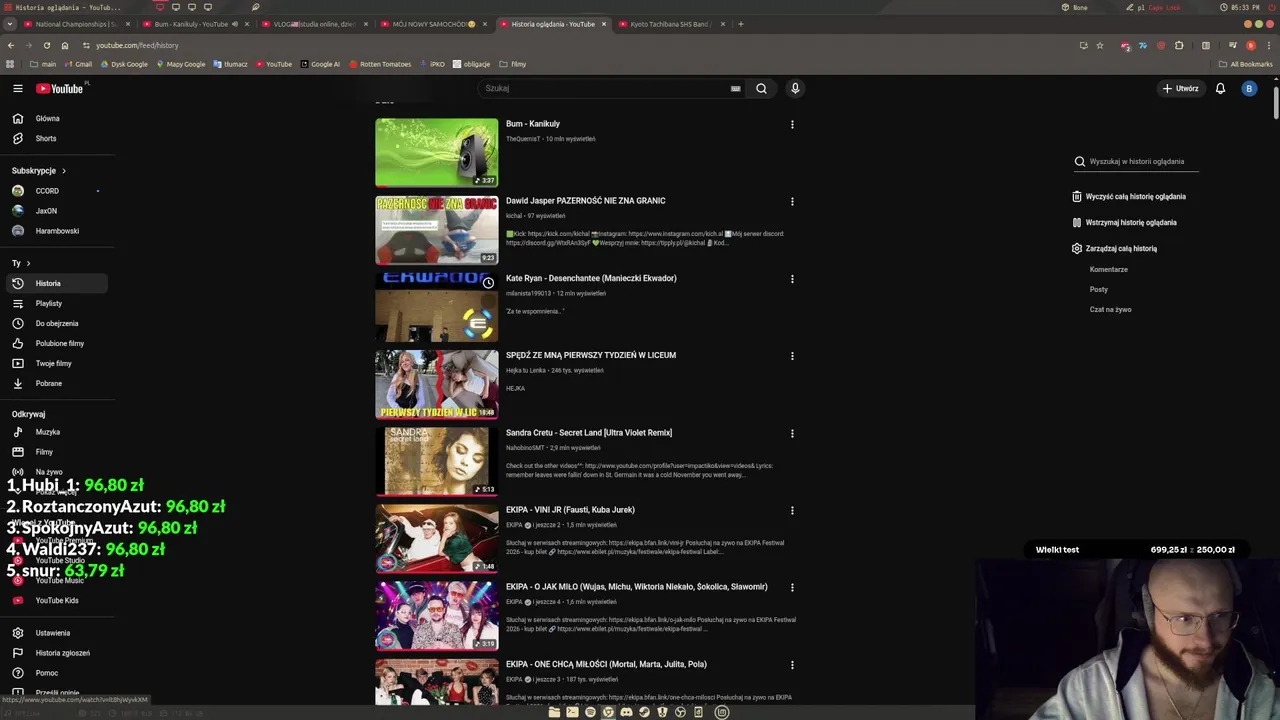Open the YouTube hamburger guide menu

(x=17, y=88)
